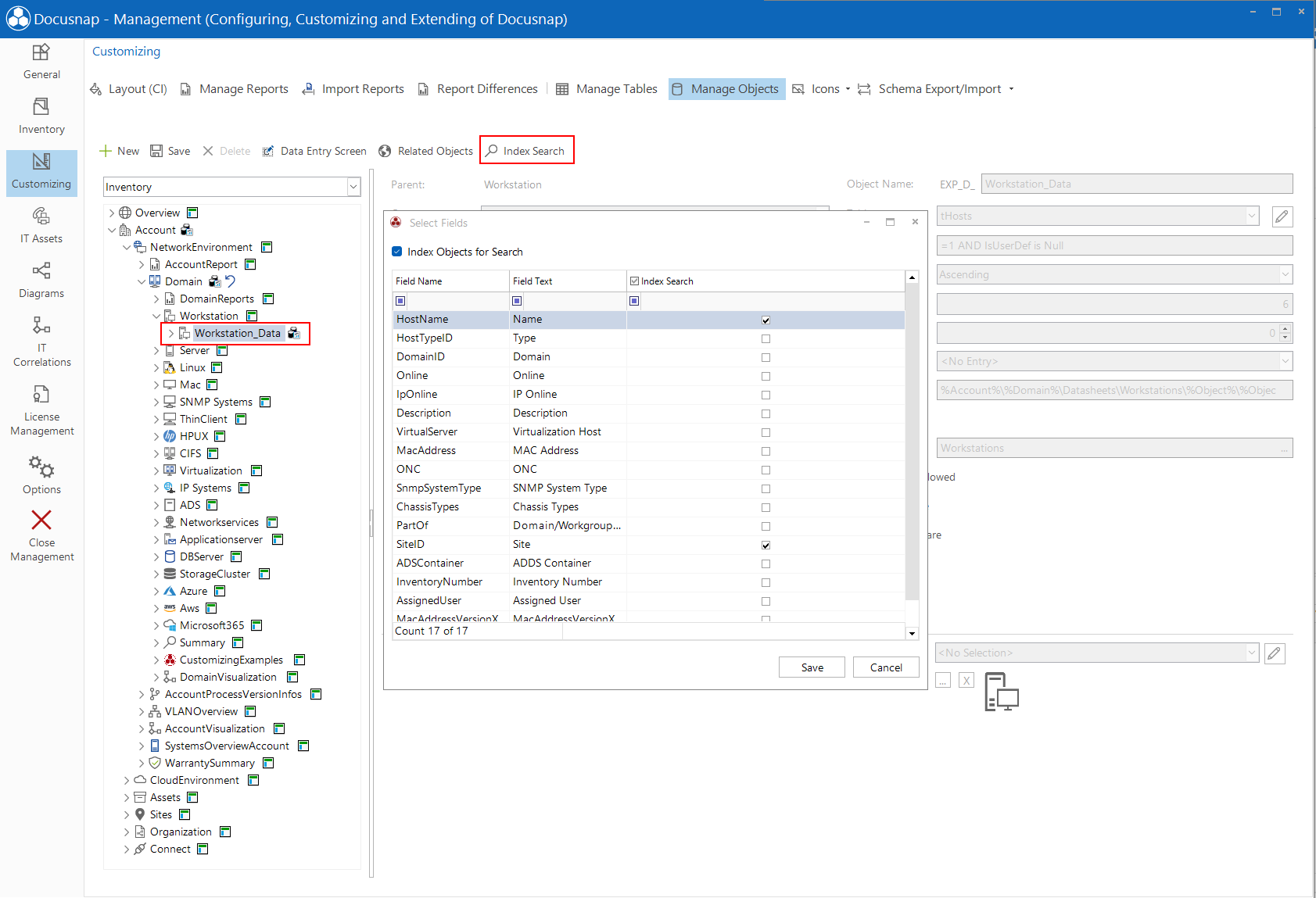This screenshot has height=898, width=1316.
Task: Uncheck Index Search for HostName row
Action: [766, 320]
